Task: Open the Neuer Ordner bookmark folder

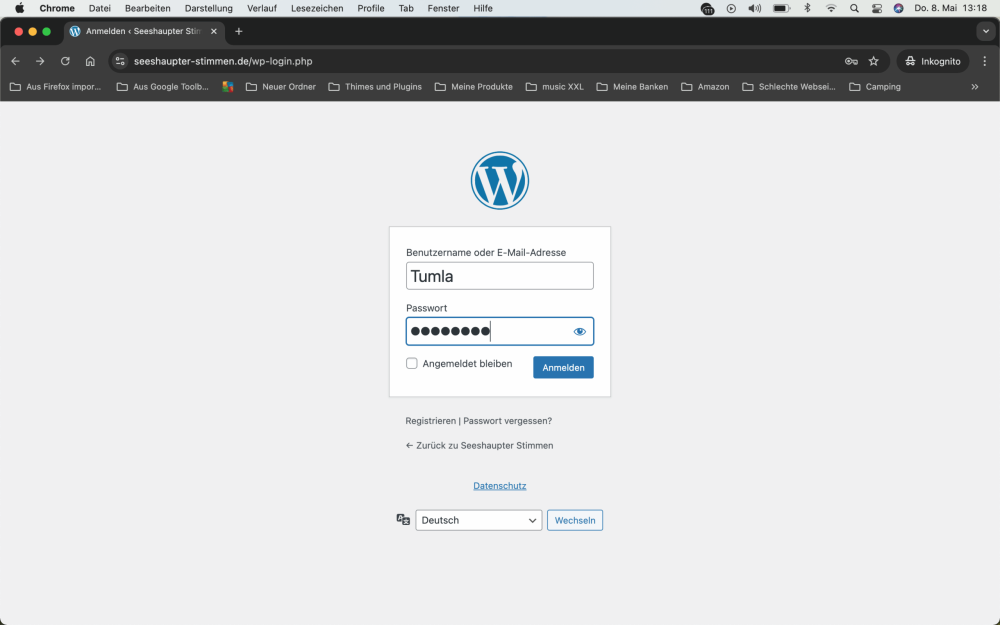Action: pos(281,87)
